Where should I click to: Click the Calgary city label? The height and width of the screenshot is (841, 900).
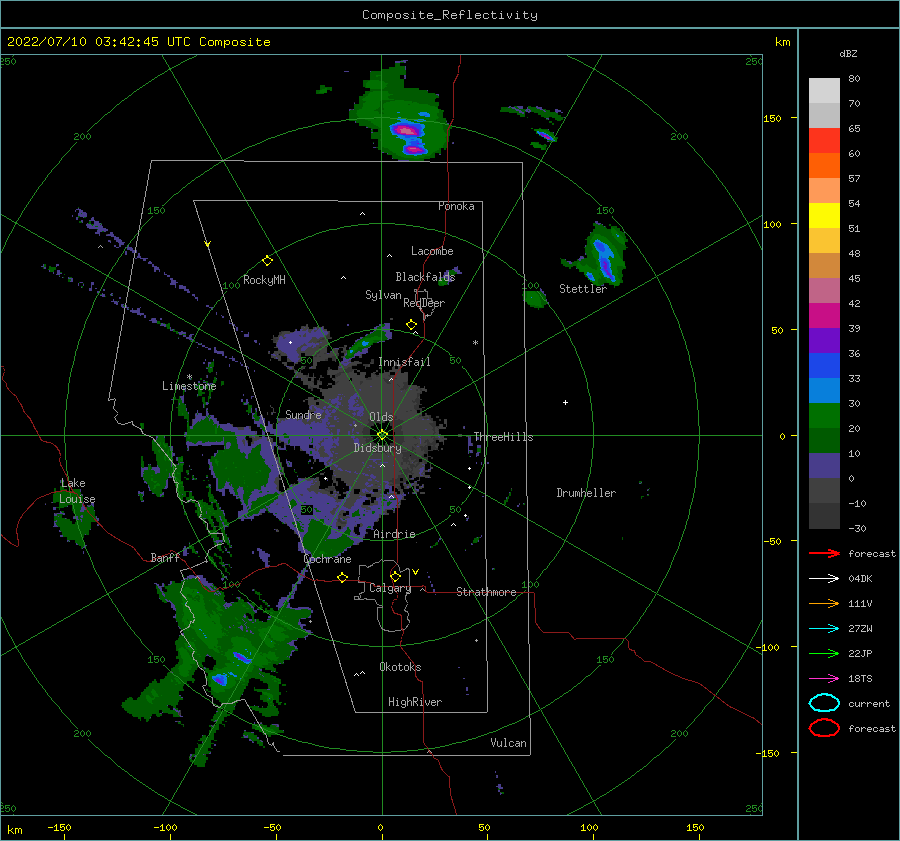click(390, 588)
